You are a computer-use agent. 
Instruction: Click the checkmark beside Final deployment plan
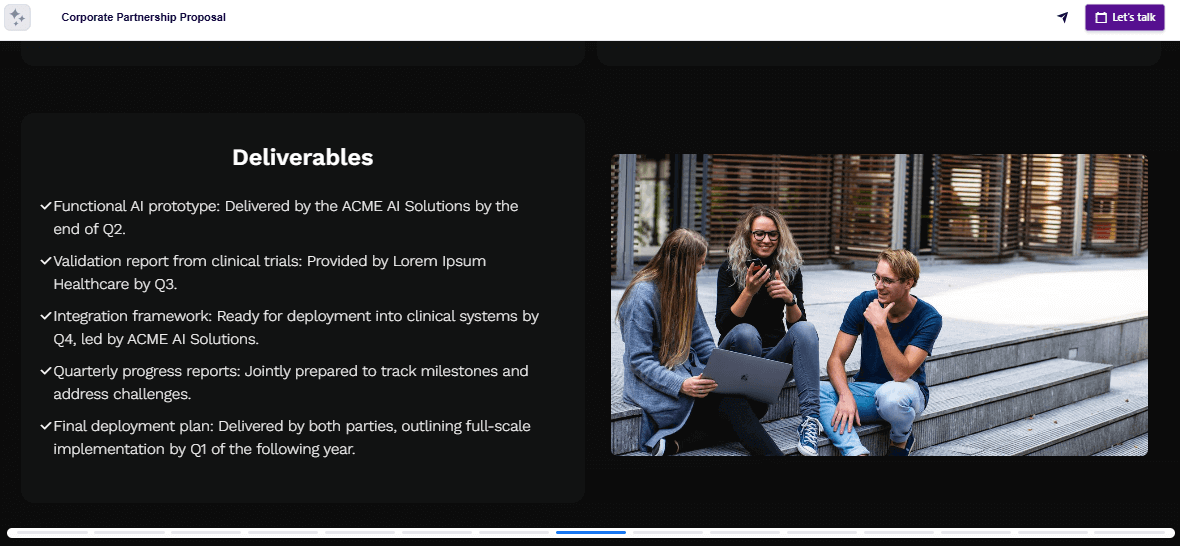(46, 426)
